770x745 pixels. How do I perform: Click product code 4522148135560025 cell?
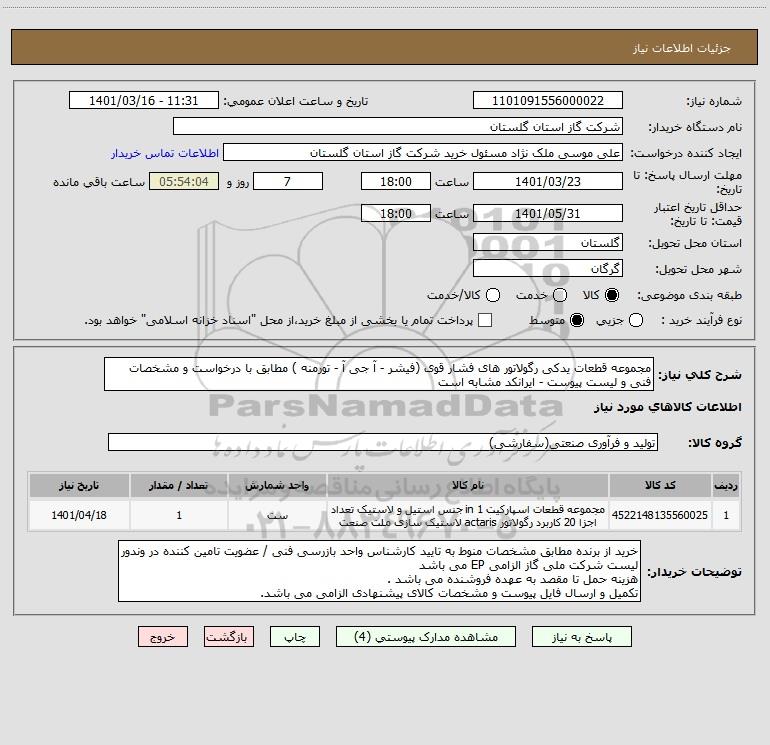pyautogui.click(x=660, y=515)
